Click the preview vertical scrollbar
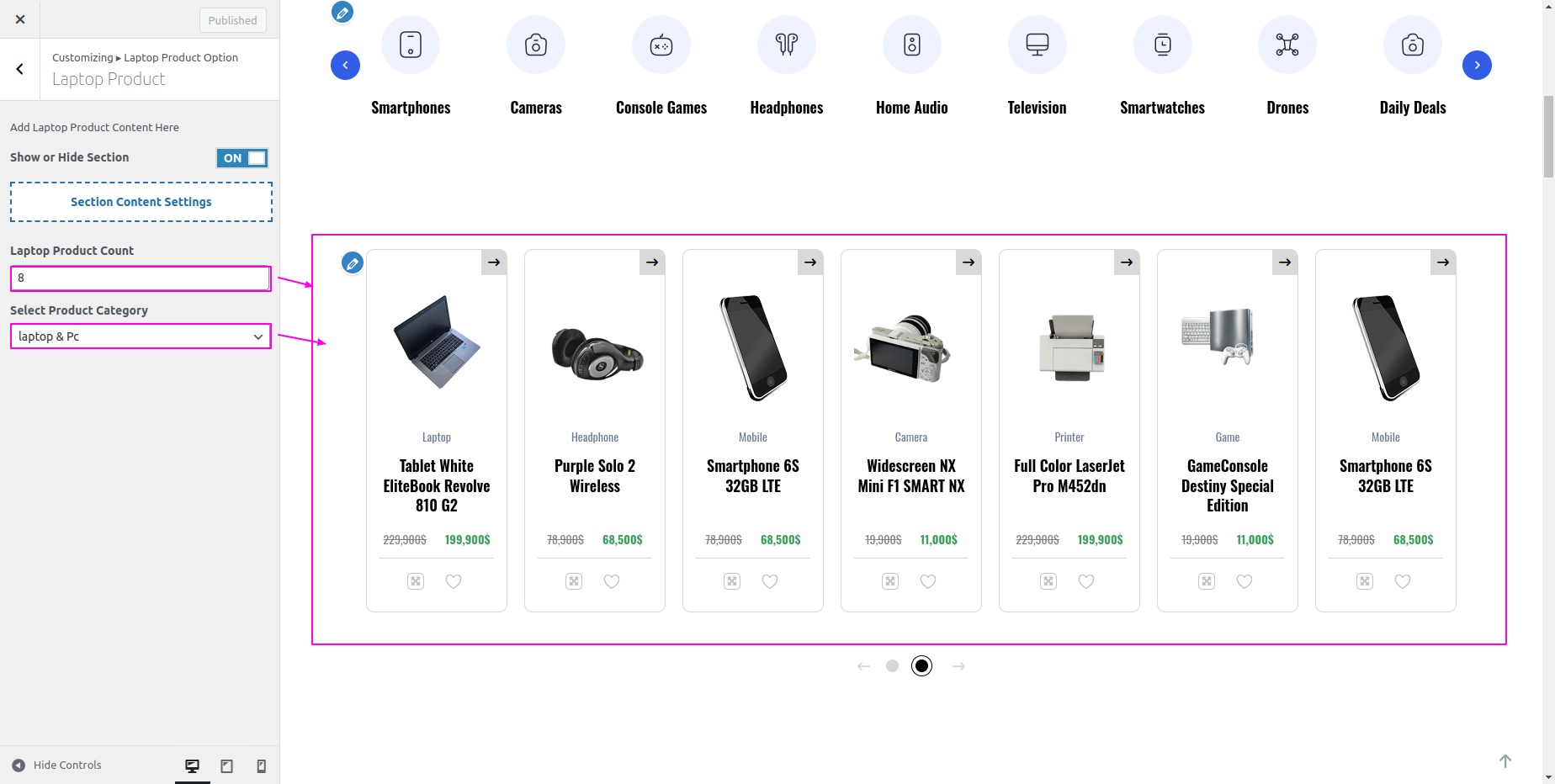Image resolution: width=1555 pixels, height=784 pixels. click(1548, 136)
